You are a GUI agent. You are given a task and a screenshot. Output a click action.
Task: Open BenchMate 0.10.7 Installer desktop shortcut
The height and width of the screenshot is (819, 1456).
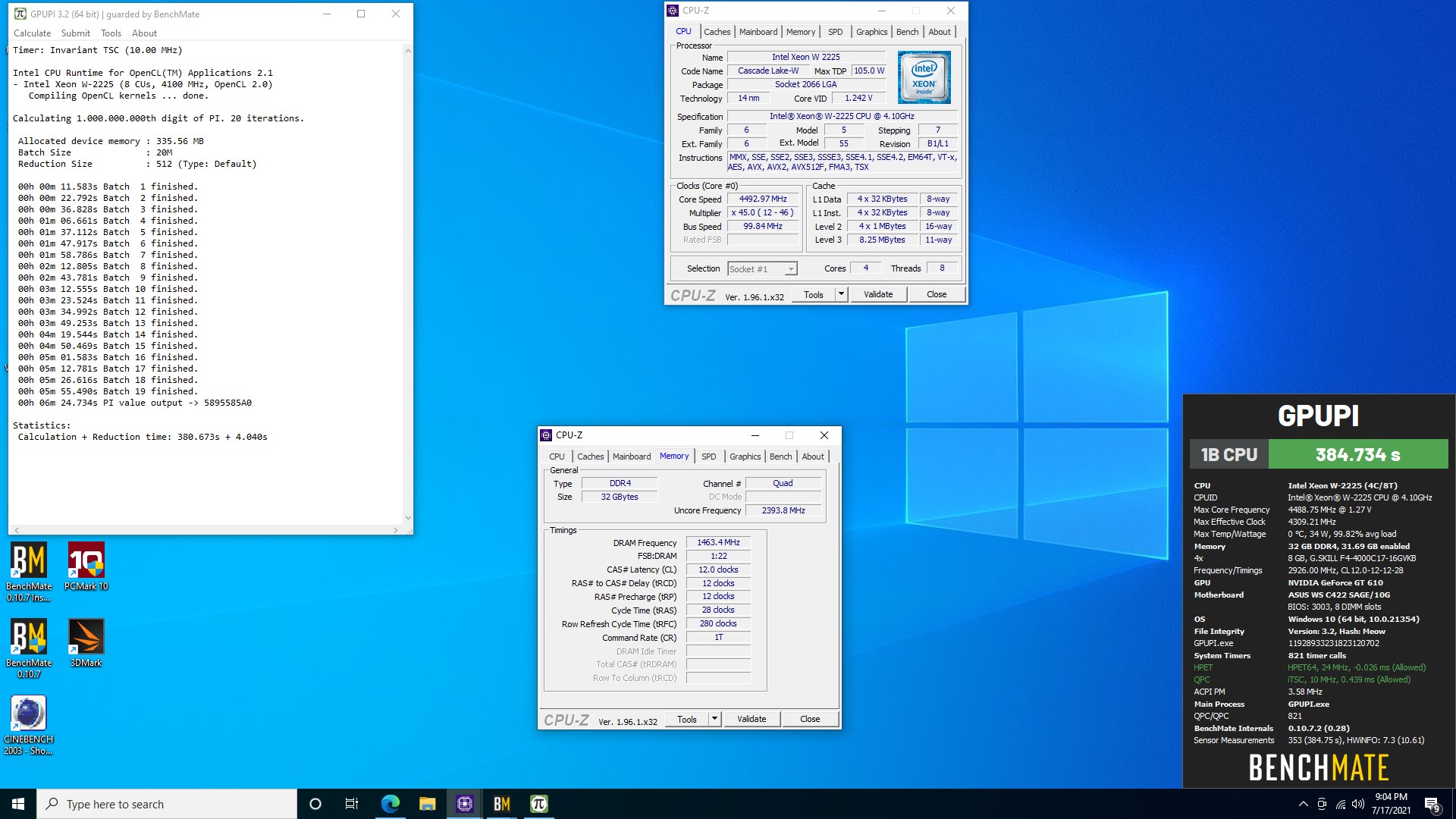29,572
